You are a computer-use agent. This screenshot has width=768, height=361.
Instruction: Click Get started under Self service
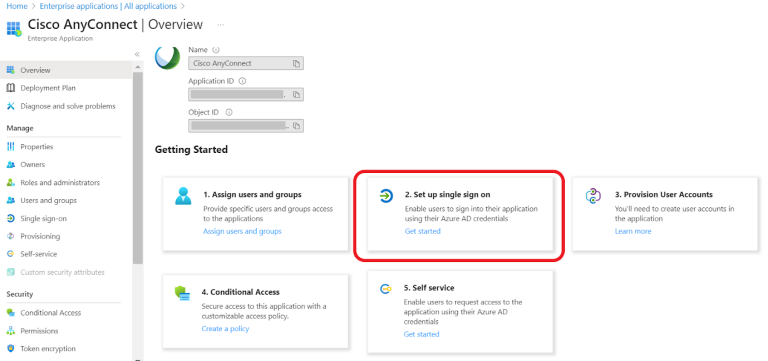(422, 334)
